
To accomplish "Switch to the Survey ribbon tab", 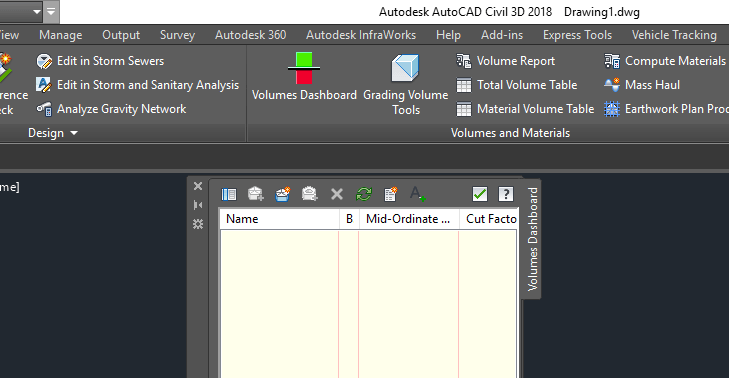I will coord(177,35).
